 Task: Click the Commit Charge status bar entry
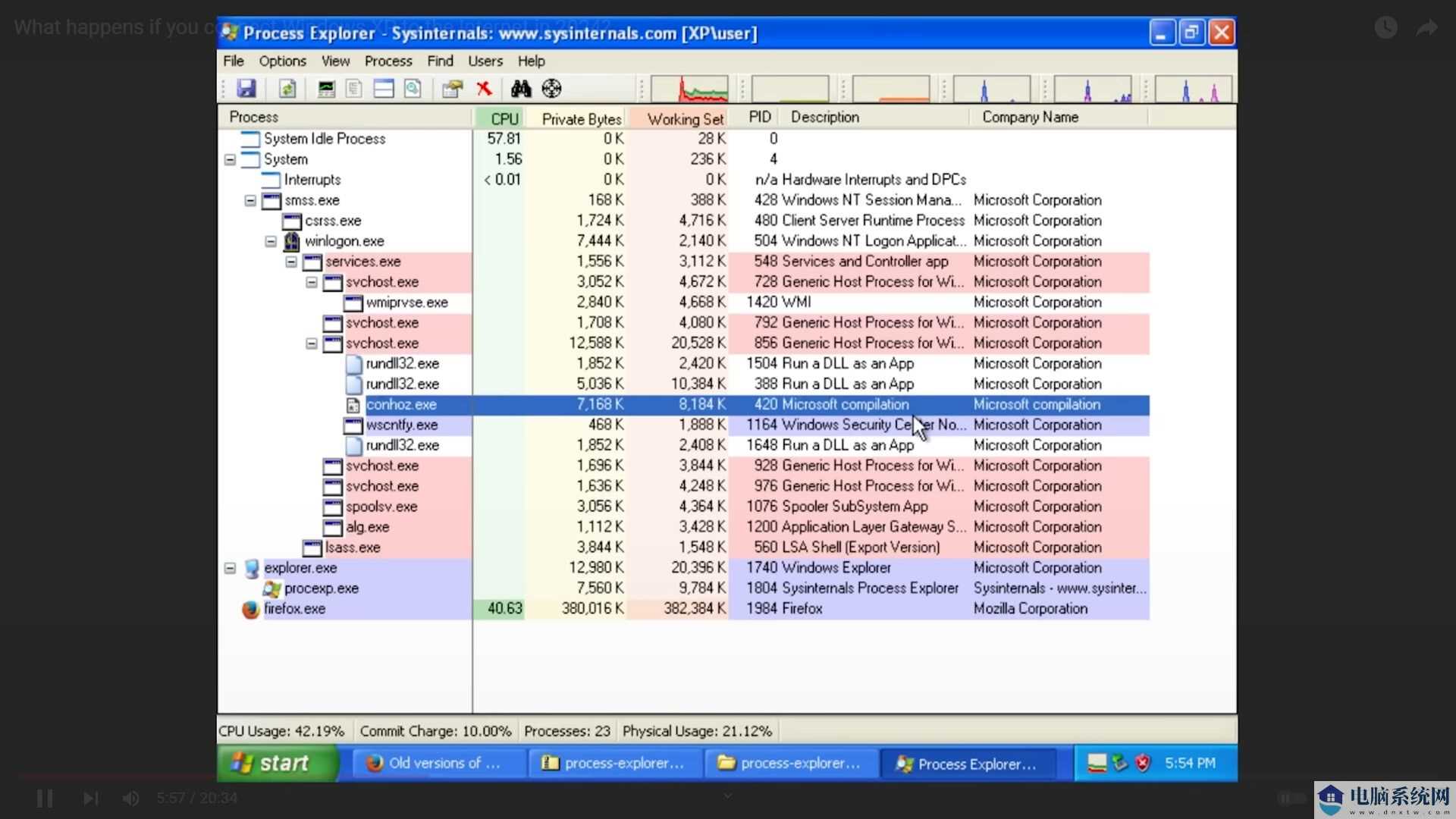pyautogui.click(x=435, y=732)
